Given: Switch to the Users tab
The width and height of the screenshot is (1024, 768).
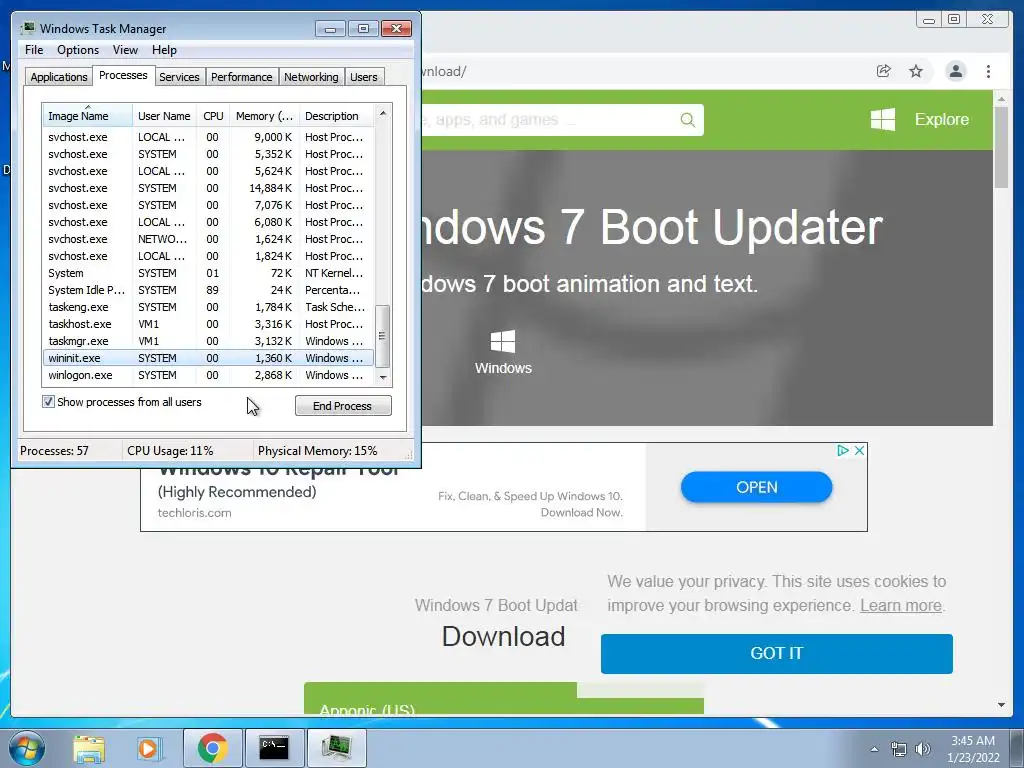Looking at the screenshot, I should pos(363,77).
